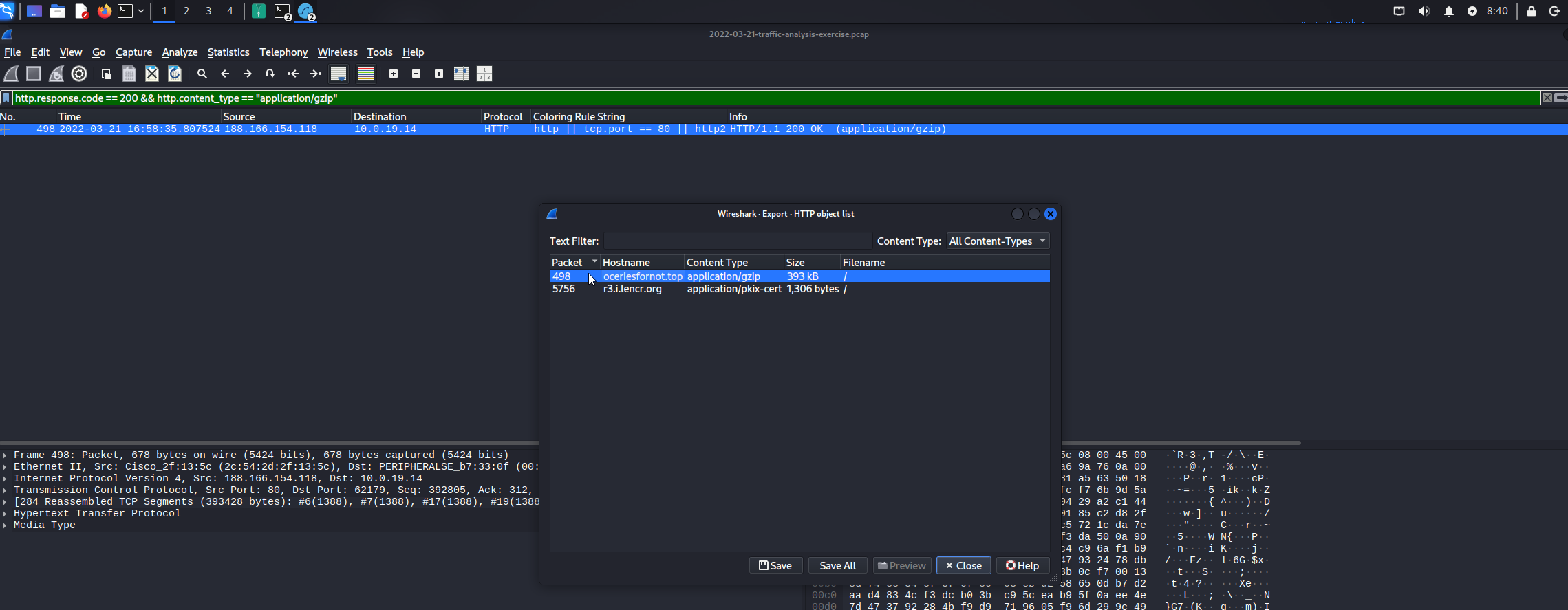Open the Telephony menu
The height and width of the screenshot is (610, 1568).
[283, 52]
